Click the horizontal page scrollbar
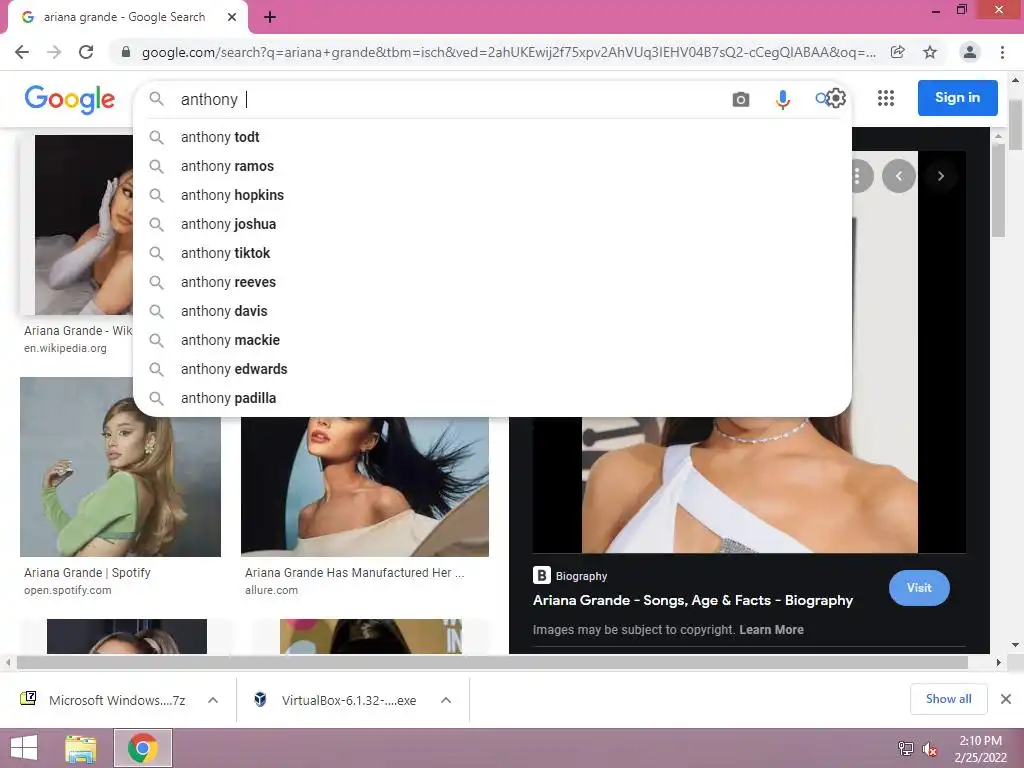Image resolution: width=1024 pixels, height=768 pixels. pos(492,662)
